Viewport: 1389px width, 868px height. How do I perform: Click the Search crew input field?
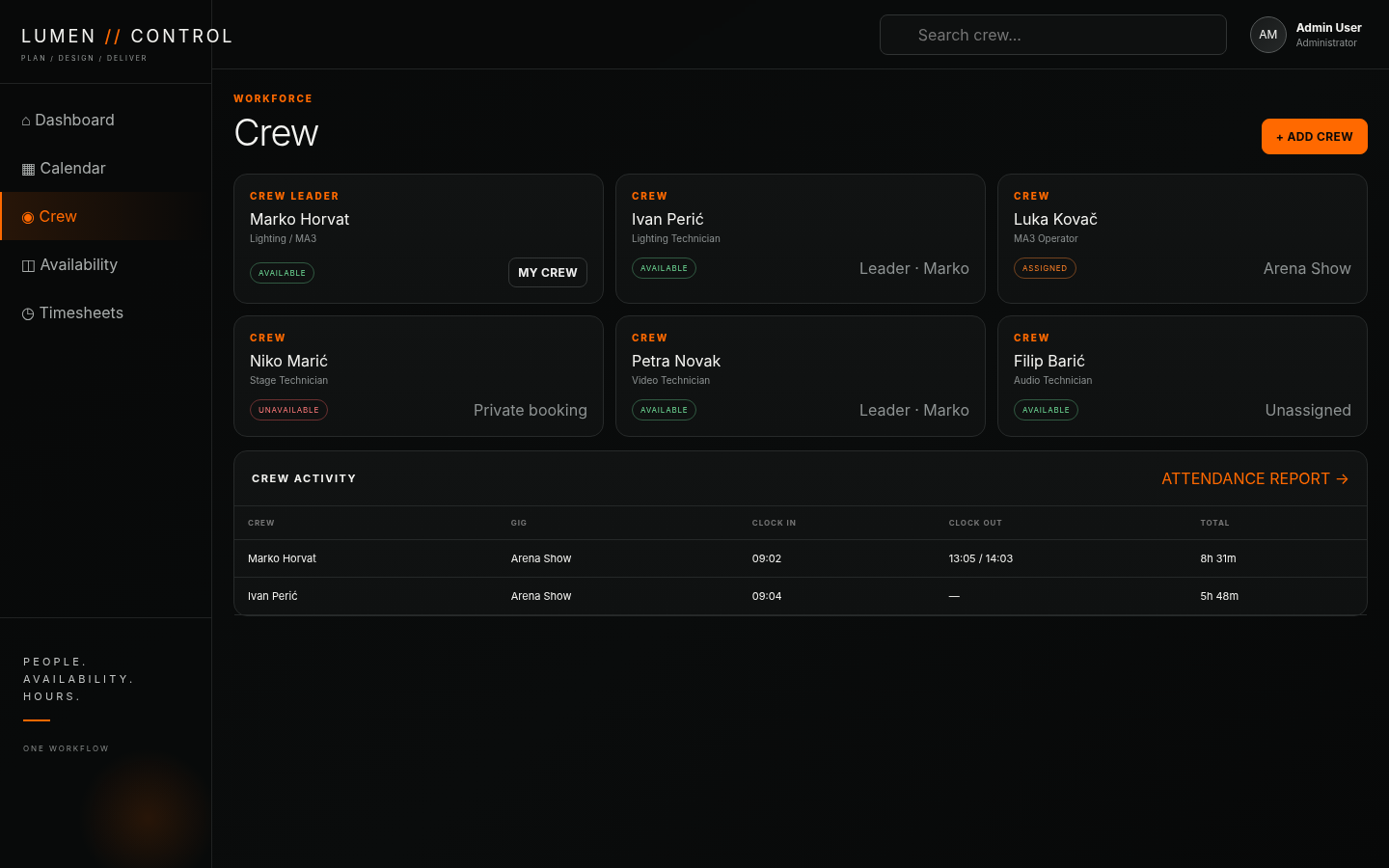click(x=1052, y=35)
